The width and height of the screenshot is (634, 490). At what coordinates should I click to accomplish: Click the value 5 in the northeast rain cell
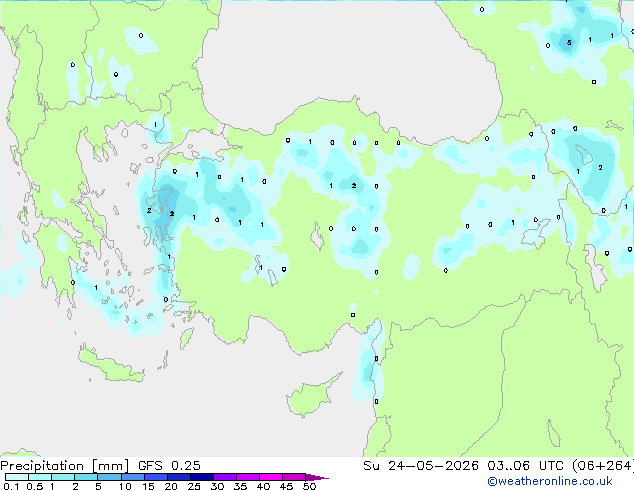click(569, 42)
